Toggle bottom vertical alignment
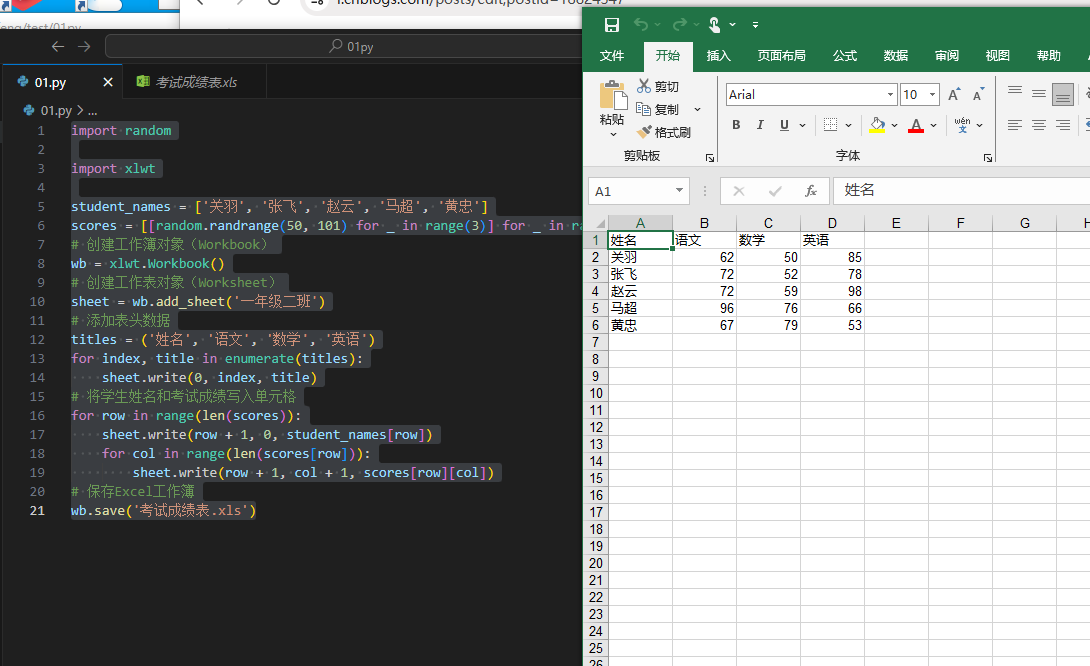 1063,94
